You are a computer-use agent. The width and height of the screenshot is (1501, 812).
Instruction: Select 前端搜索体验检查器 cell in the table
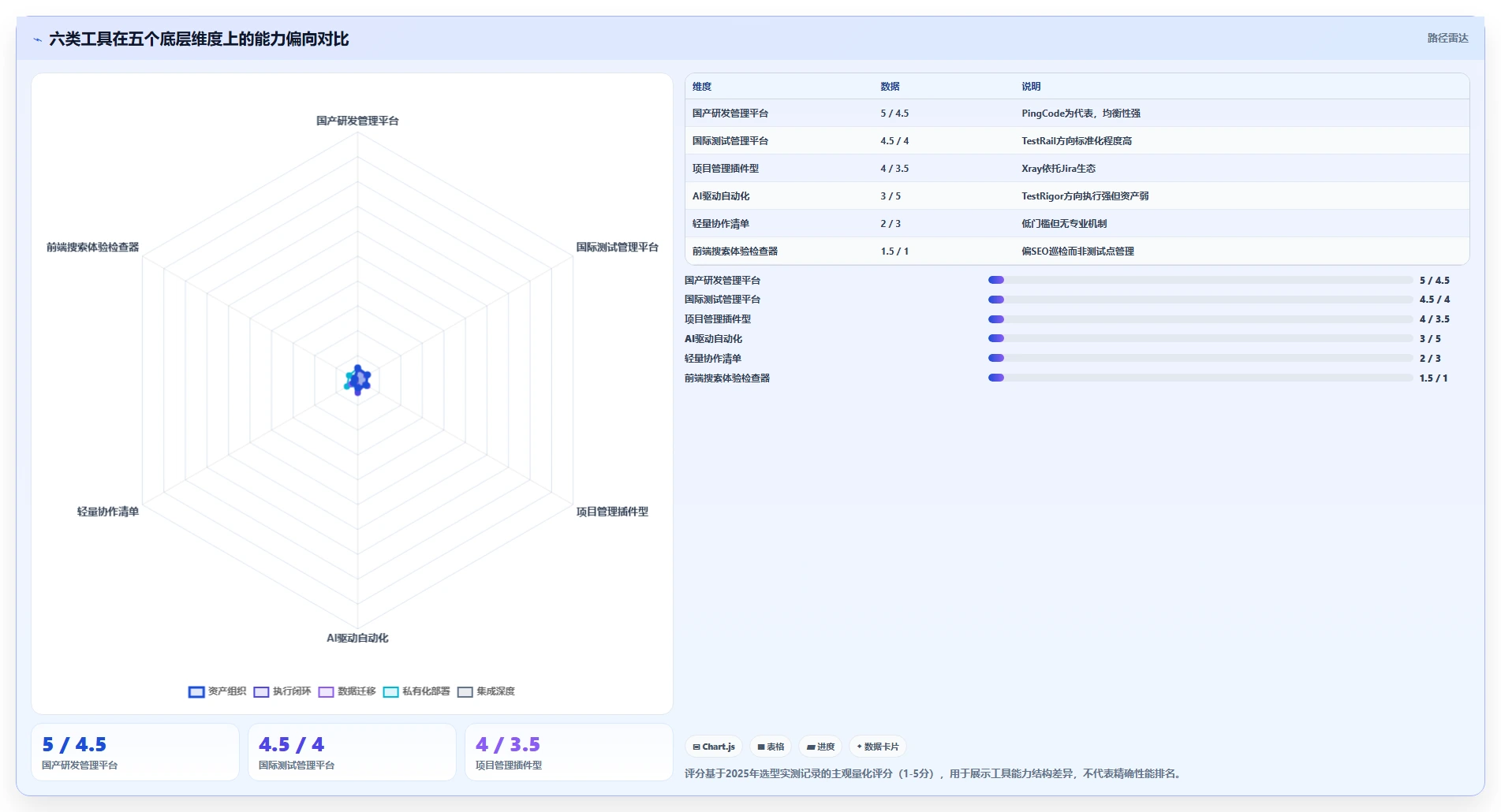coord(735,251)
